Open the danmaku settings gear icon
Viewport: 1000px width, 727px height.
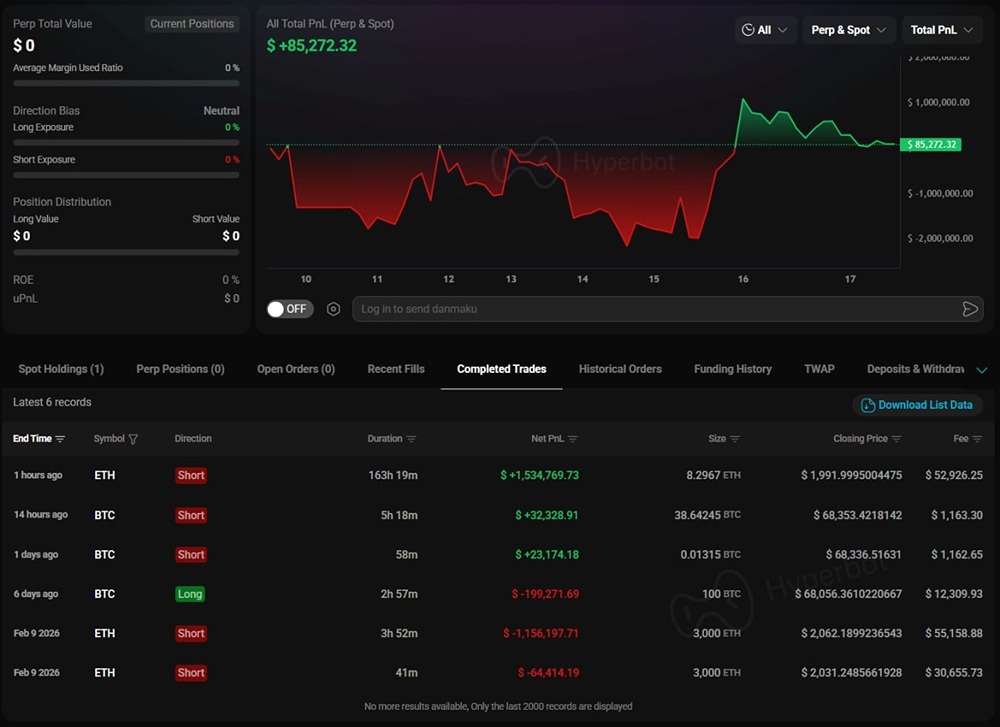point(333,309)
